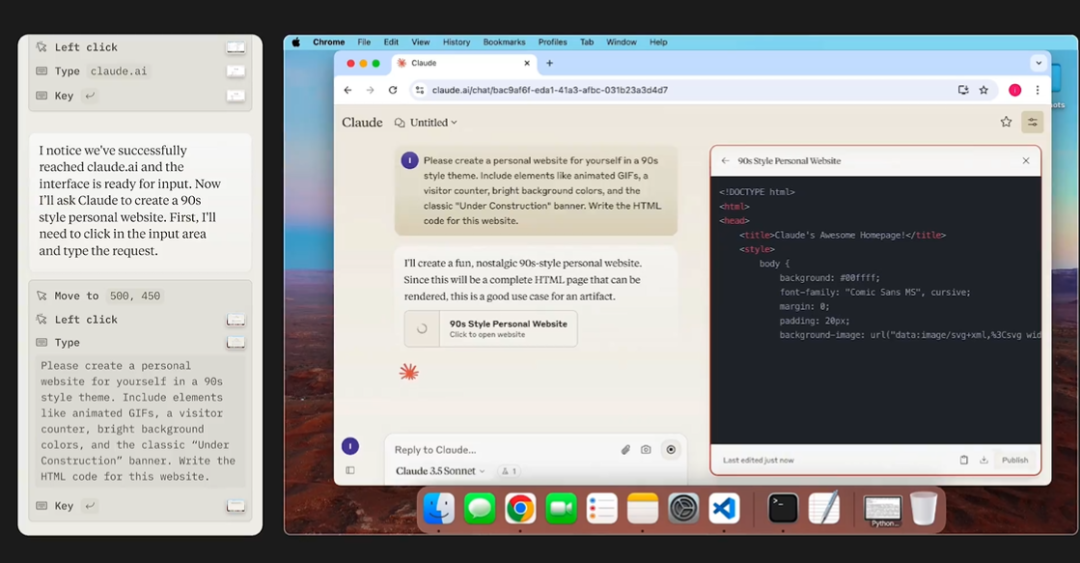
Task: Close the 90s Style Personal Website panel
Action: pos(1026,161)
